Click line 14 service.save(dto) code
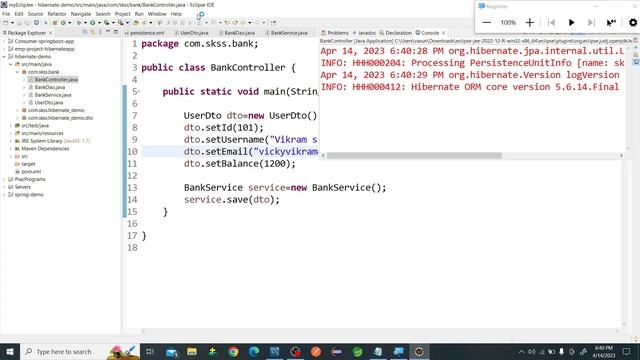This screenshot has width=640, height=360. pyautogui.click(x=231, y=200)
